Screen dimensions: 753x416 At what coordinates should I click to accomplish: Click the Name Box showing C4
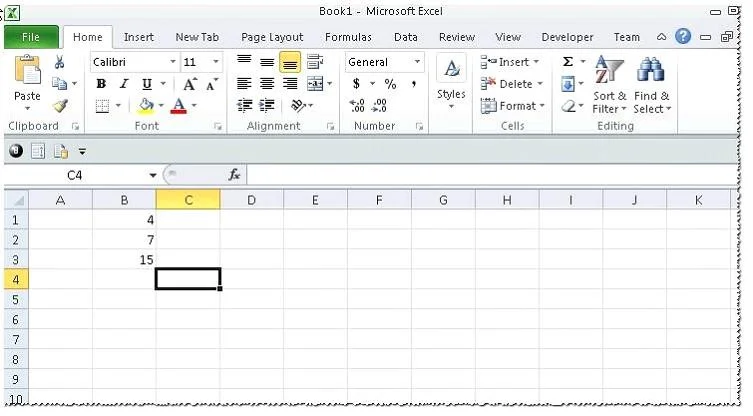74,175
